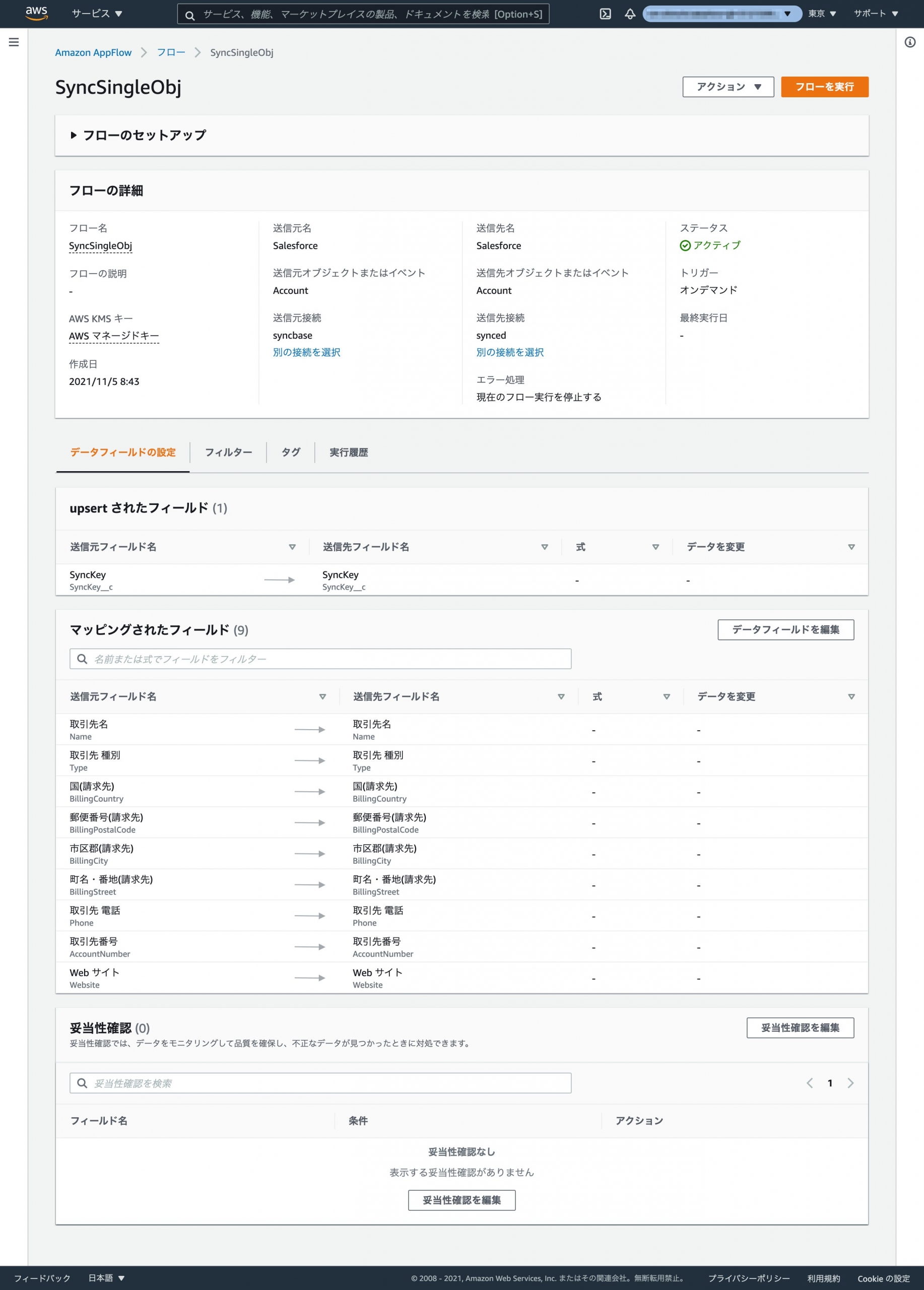Open プライバシーポリシー footer link
Screen dimensions: 924x1290
coord(748,1278)
